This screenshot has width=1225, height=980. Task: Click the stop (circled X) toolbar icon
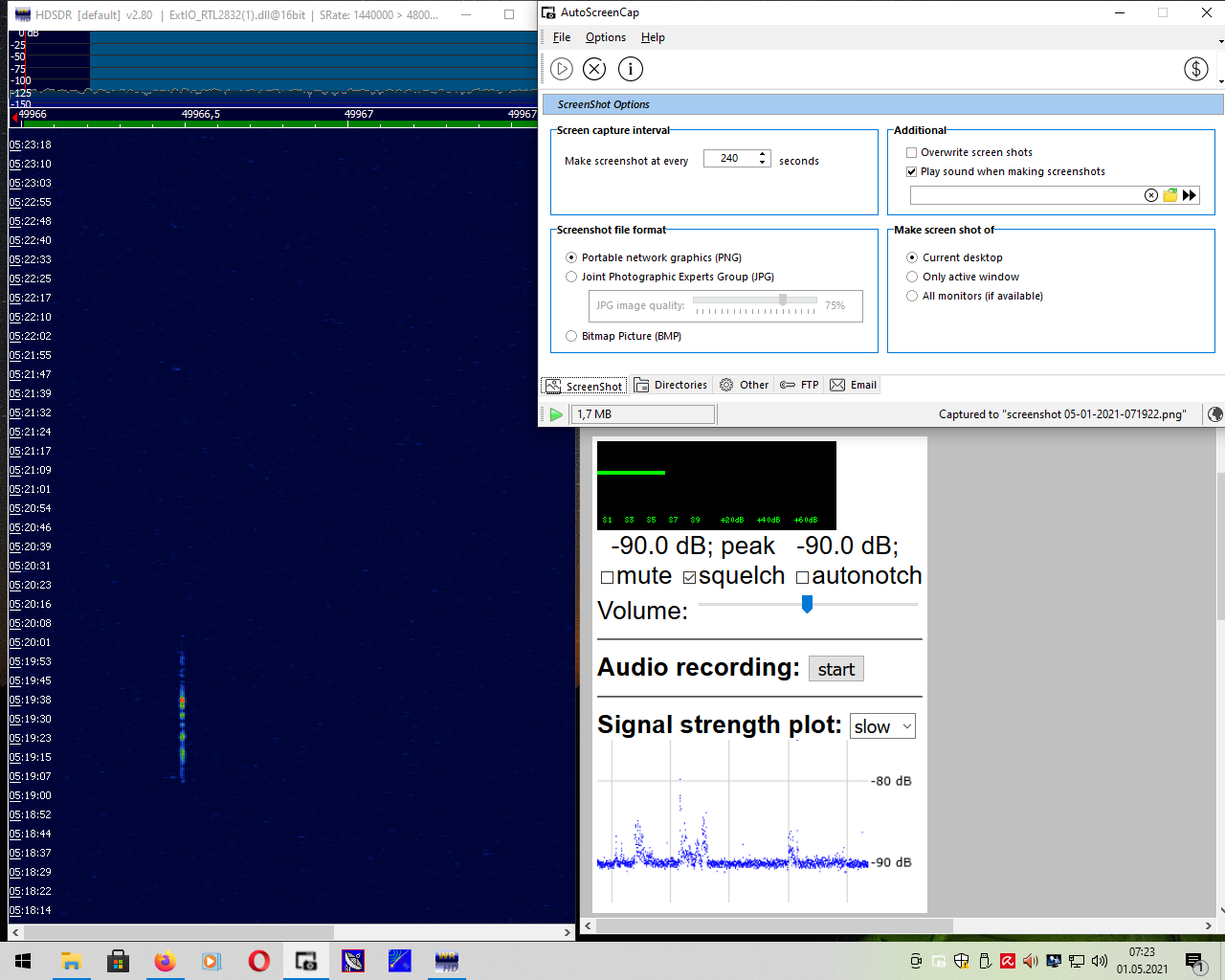tap(594, 69)
